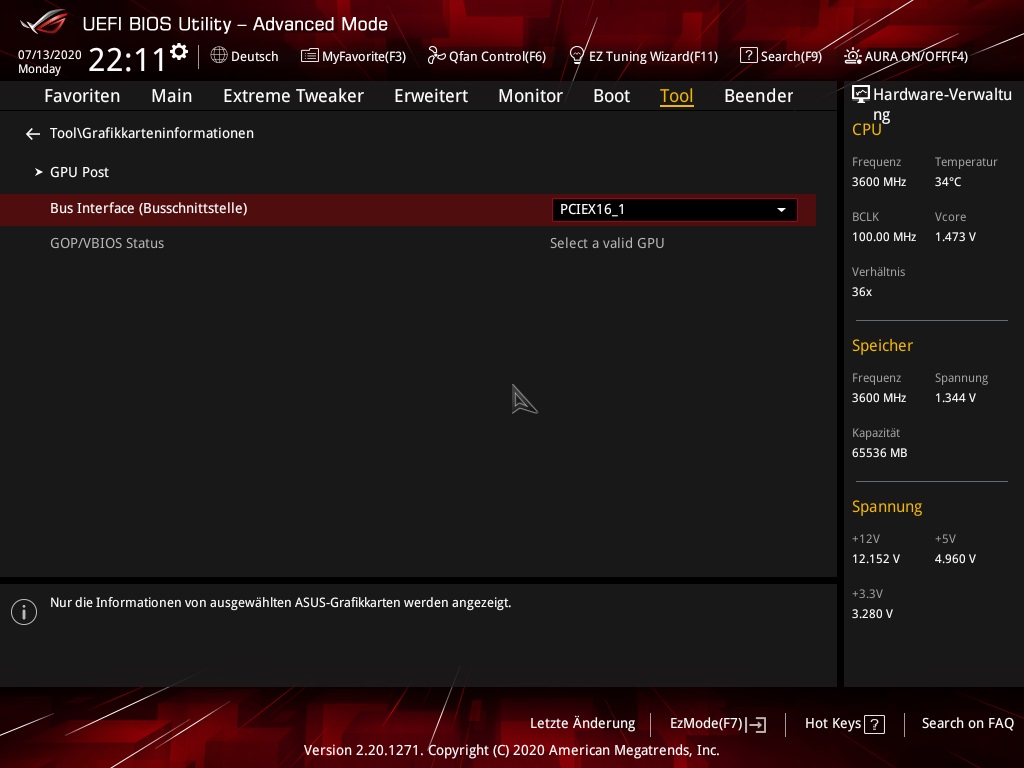Click 'Select a valid GPU' value
The width and height of the screenshot is (1024, 768).
tap(607, 244)
